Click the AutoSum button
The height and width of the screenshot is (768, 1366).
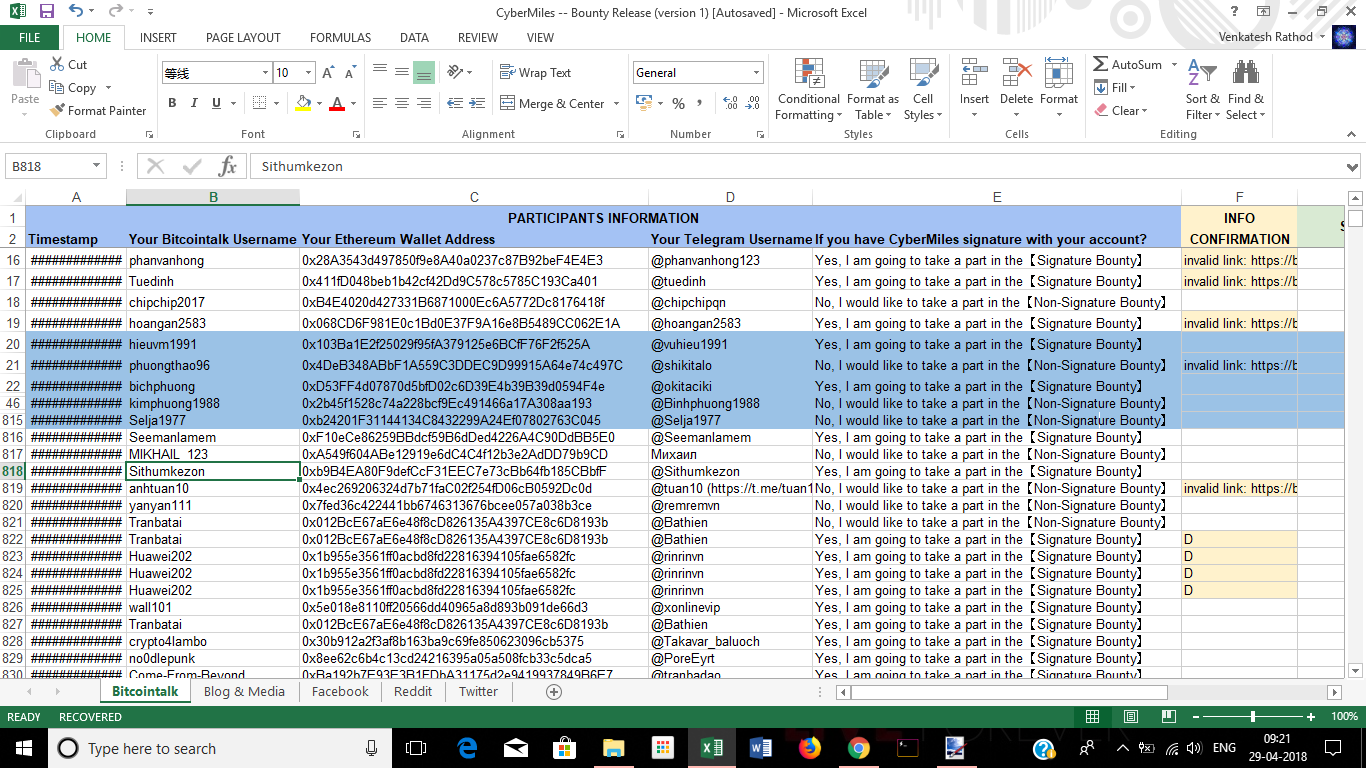pos(1128,65)
